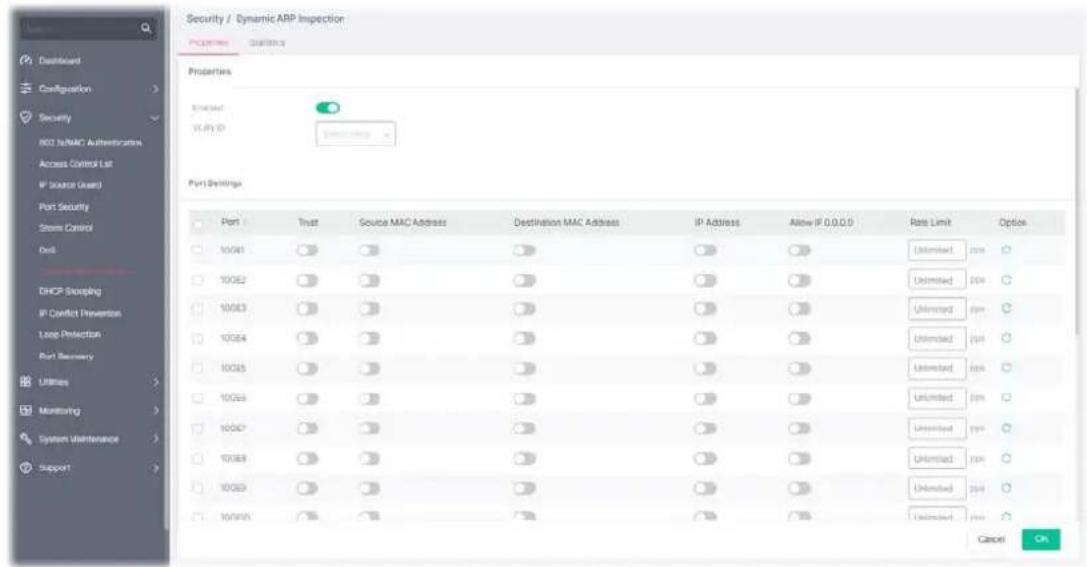Open Storm Control menu item
Viewport: 1087px width, 567px height.
(x=66, y=227)
